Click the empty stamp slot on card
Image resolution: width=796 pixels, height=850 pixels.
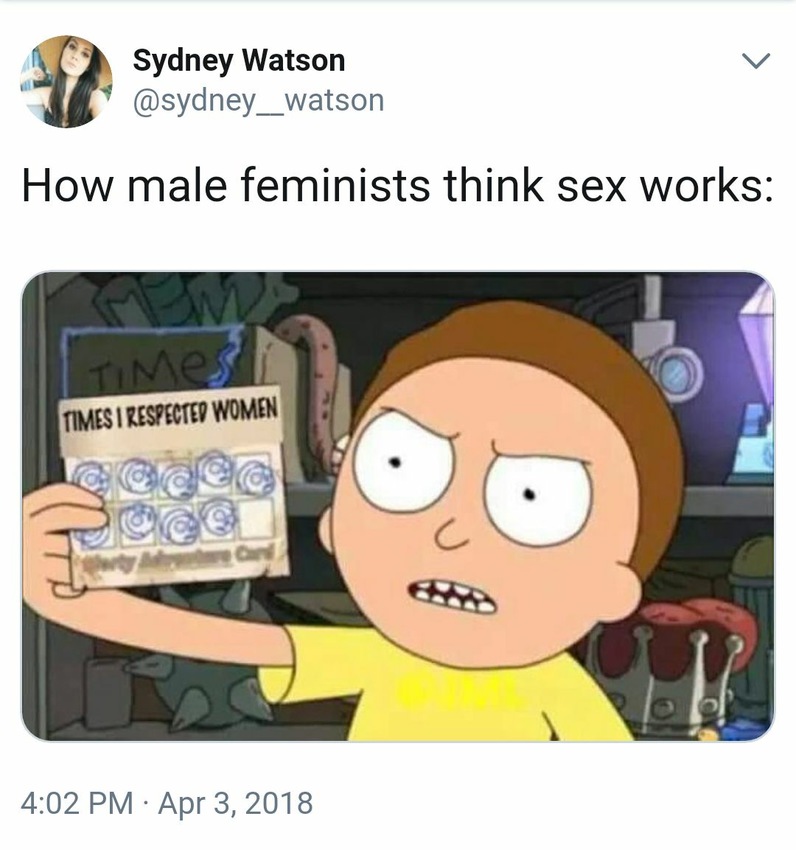[258, 519]
